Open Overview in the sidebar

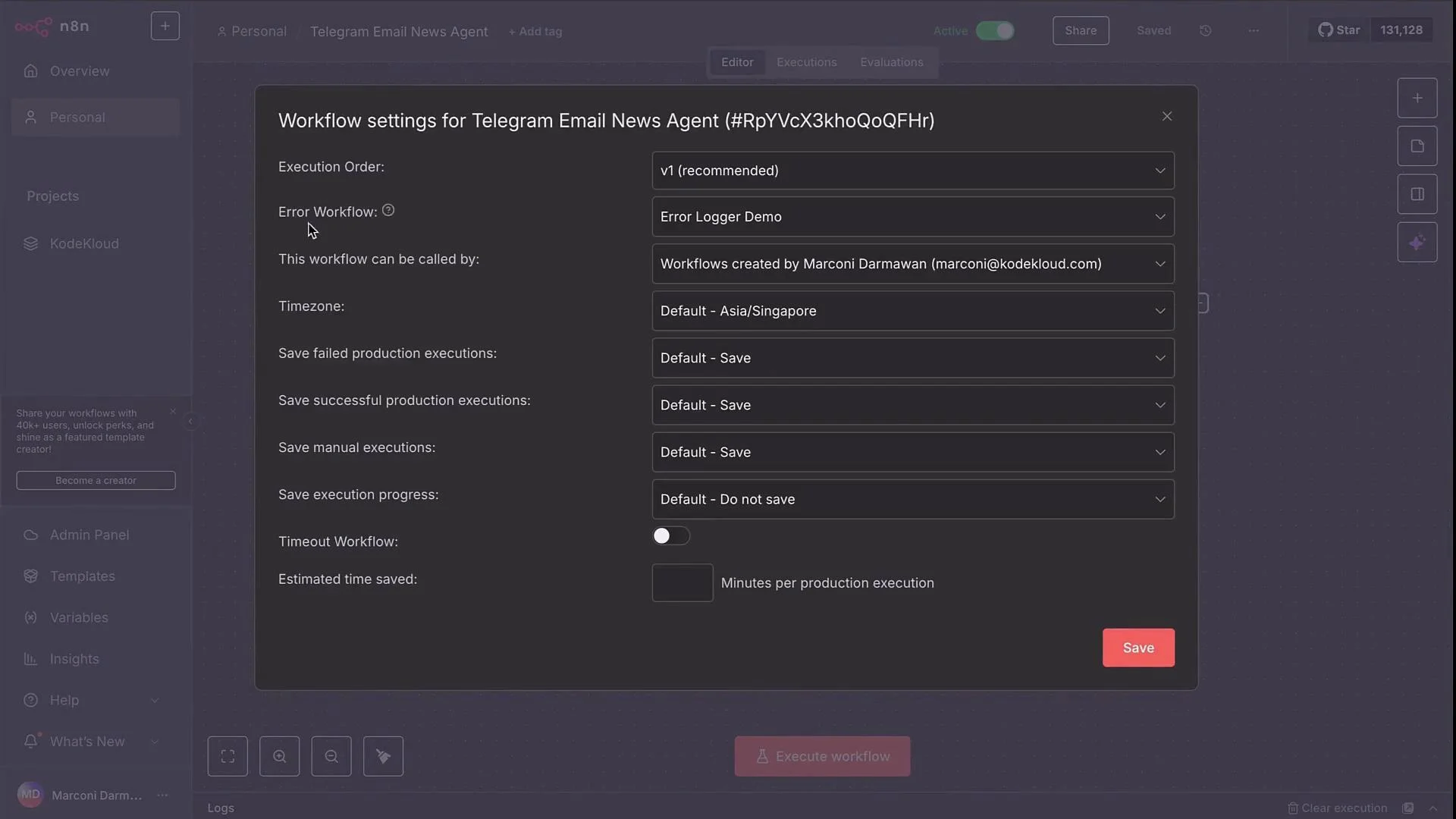(x=96, y=71)
